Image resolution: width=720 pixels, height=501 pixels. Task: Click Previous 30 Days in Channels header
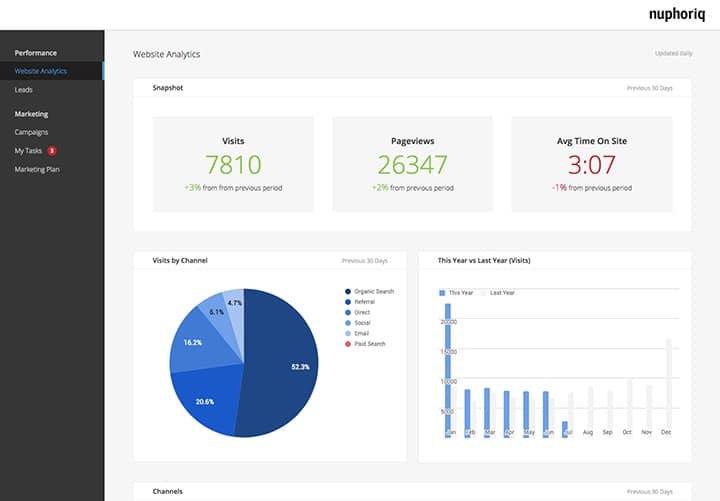[x=650, y=492]
